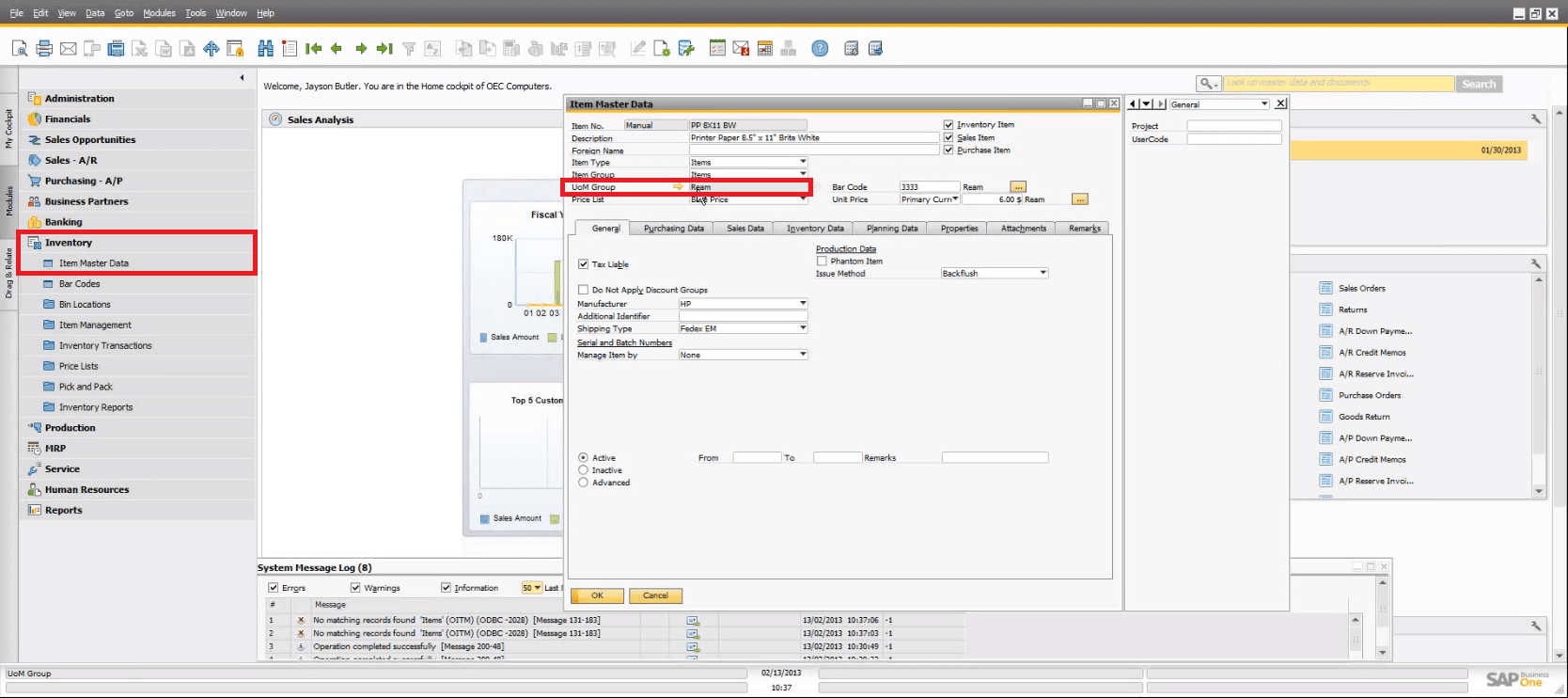Open Query Manager toolbar icon
The height and width of the screenshot is (698, 1568).
click(685, 48)
